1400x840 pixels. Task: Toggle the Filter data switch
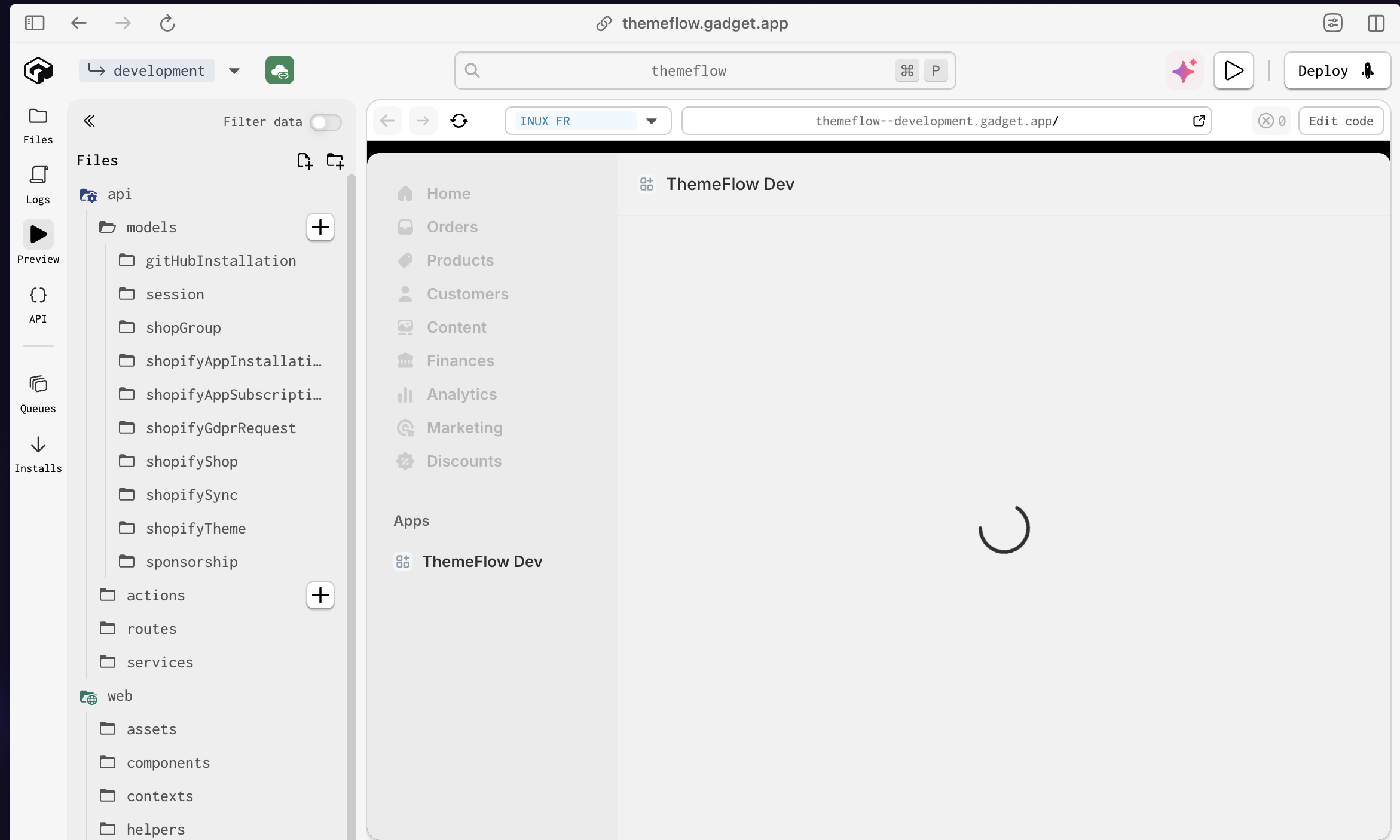[326, 122]
